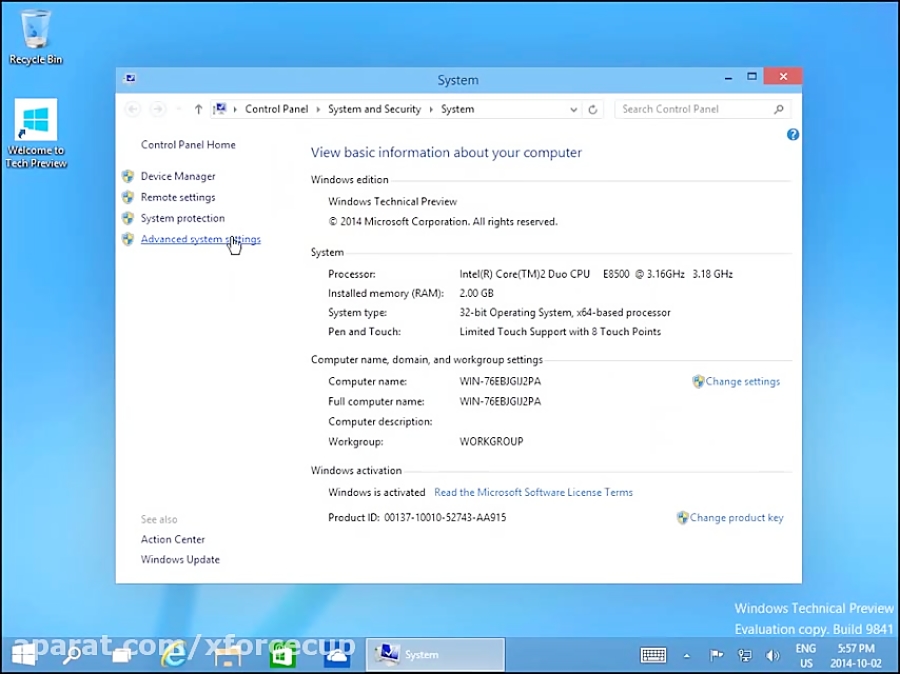This screenshot has width=900, height=674.
Task: Click the shield icon beside Remote settings
Action: 128,197
